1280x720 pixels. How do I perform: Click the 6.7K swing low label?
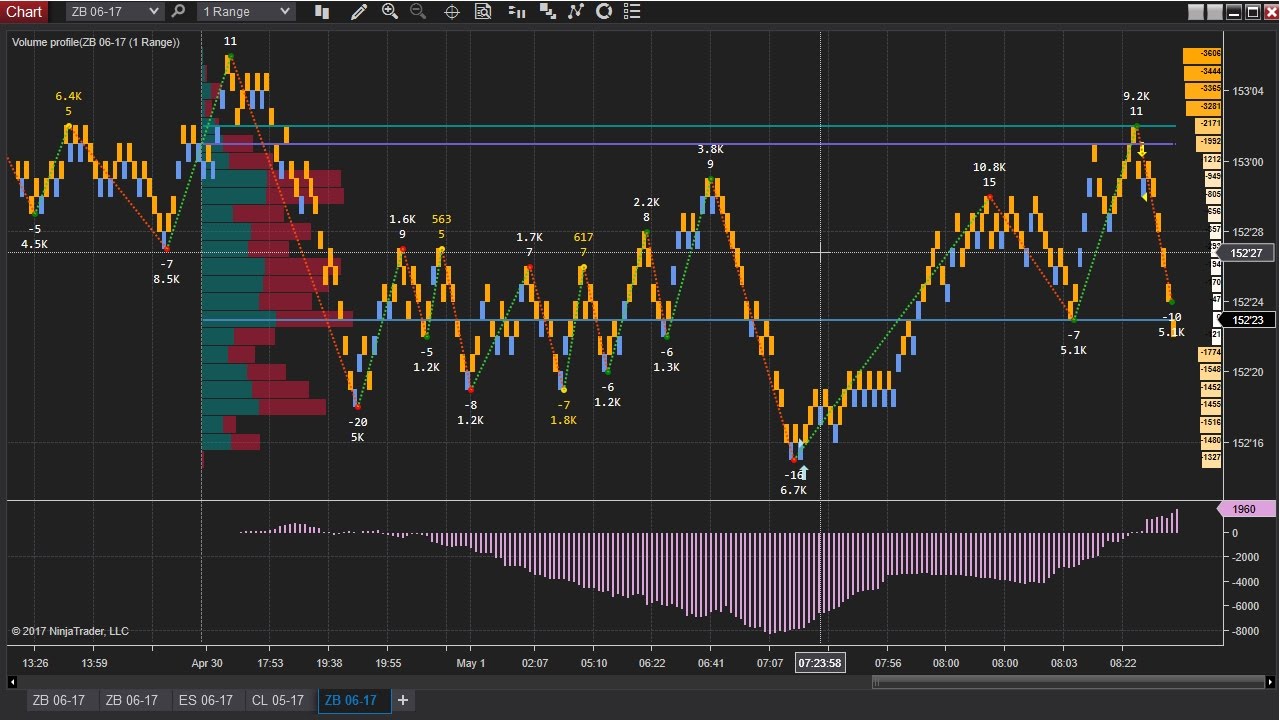click(793, 491)
